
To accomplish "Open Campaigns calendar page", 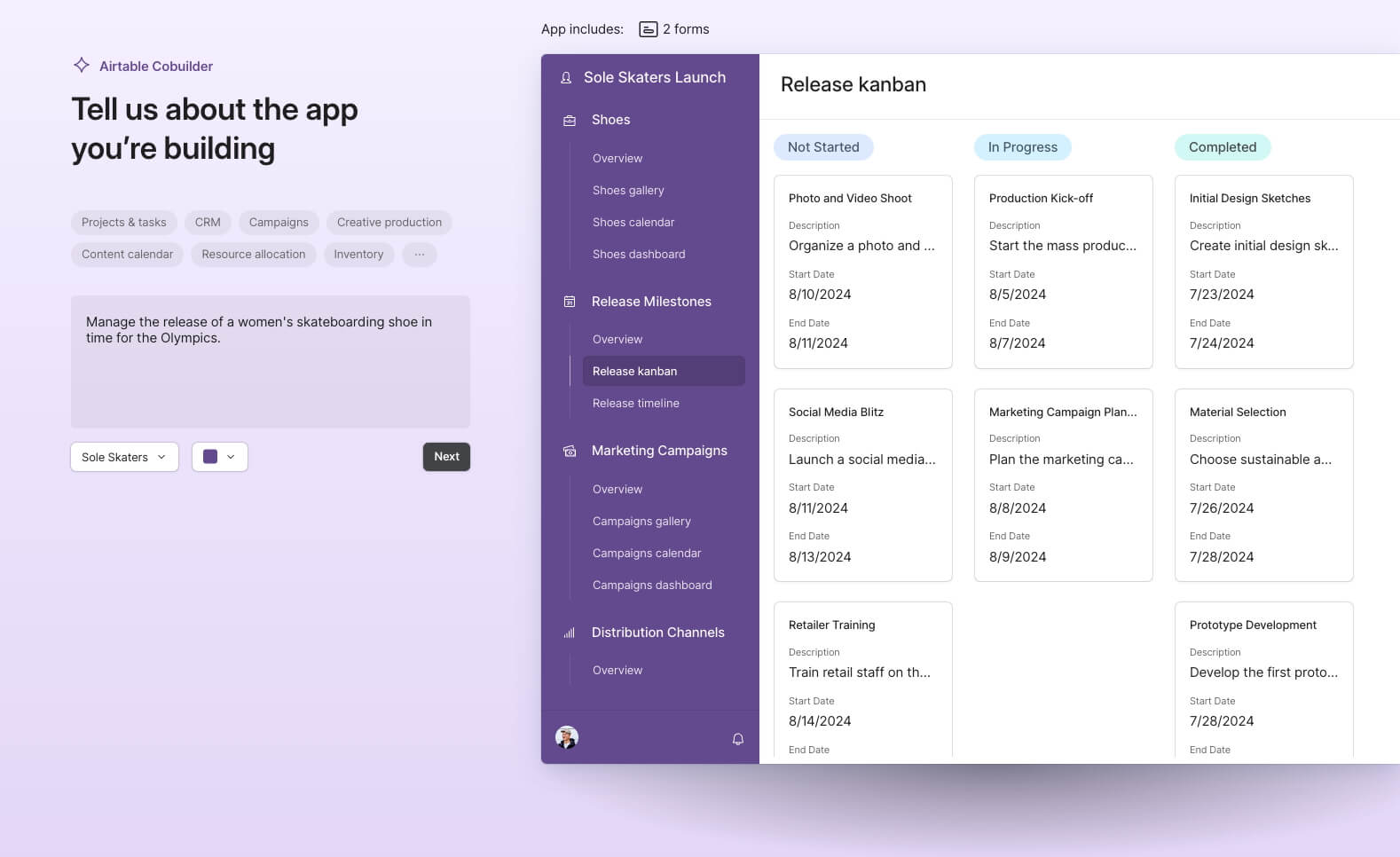I will coord(647,553).
